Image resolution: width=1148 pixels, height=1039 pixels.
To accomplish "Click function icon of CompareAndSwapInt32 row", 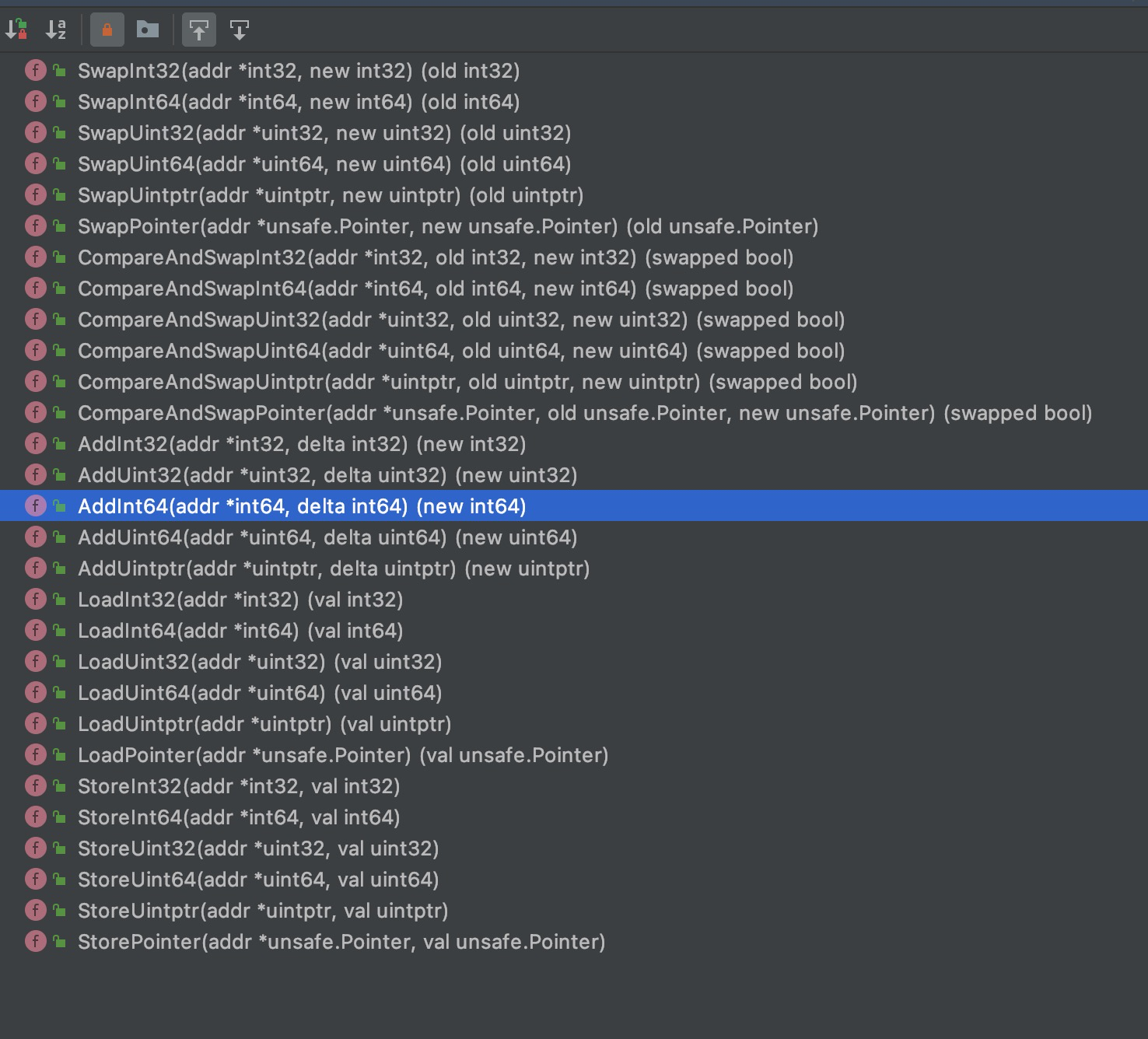I will tap(35, 257).
